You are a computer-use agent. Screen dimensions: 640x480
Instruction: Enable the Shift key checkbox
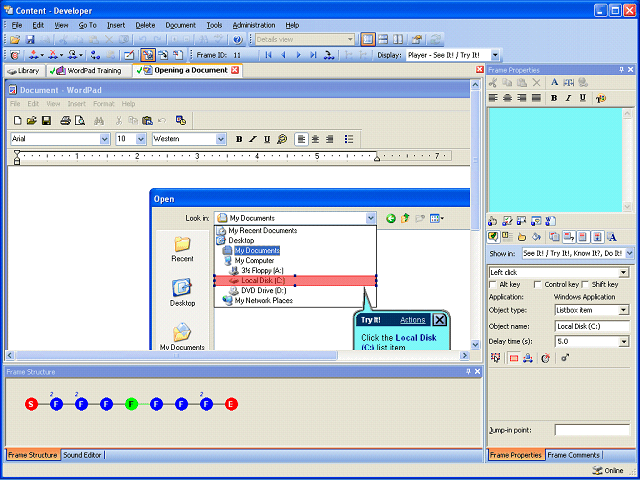coord(585,284)
